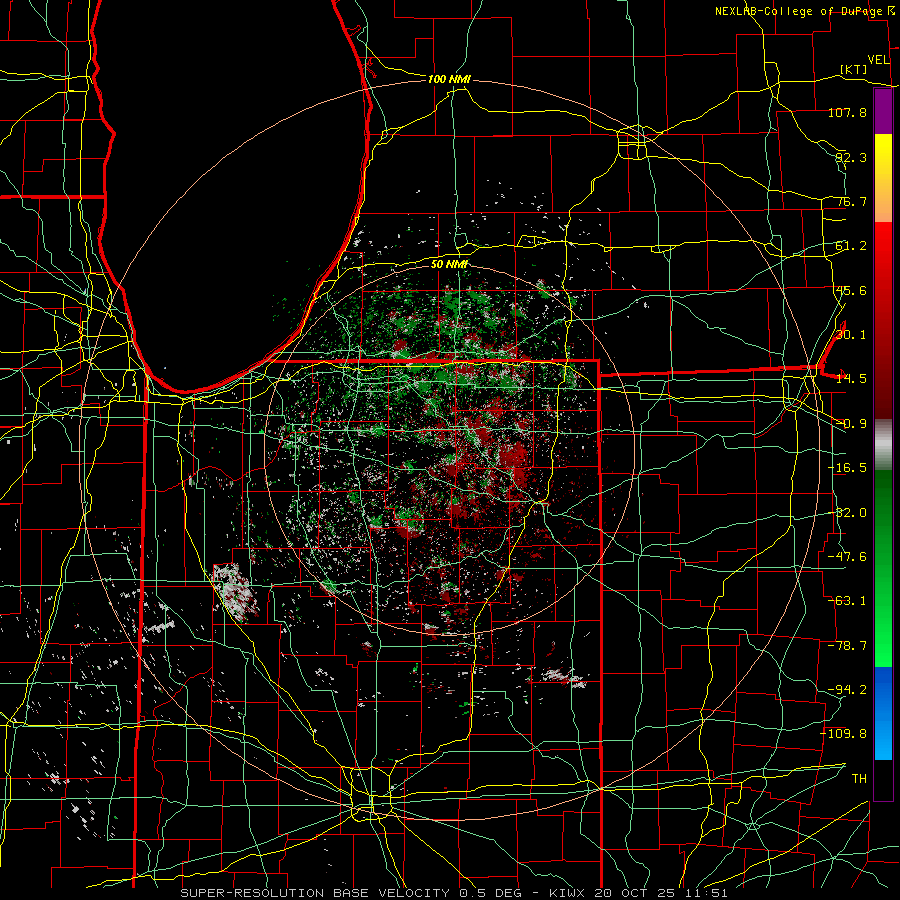Pick the purple segment of the color bar

(883, 111)
